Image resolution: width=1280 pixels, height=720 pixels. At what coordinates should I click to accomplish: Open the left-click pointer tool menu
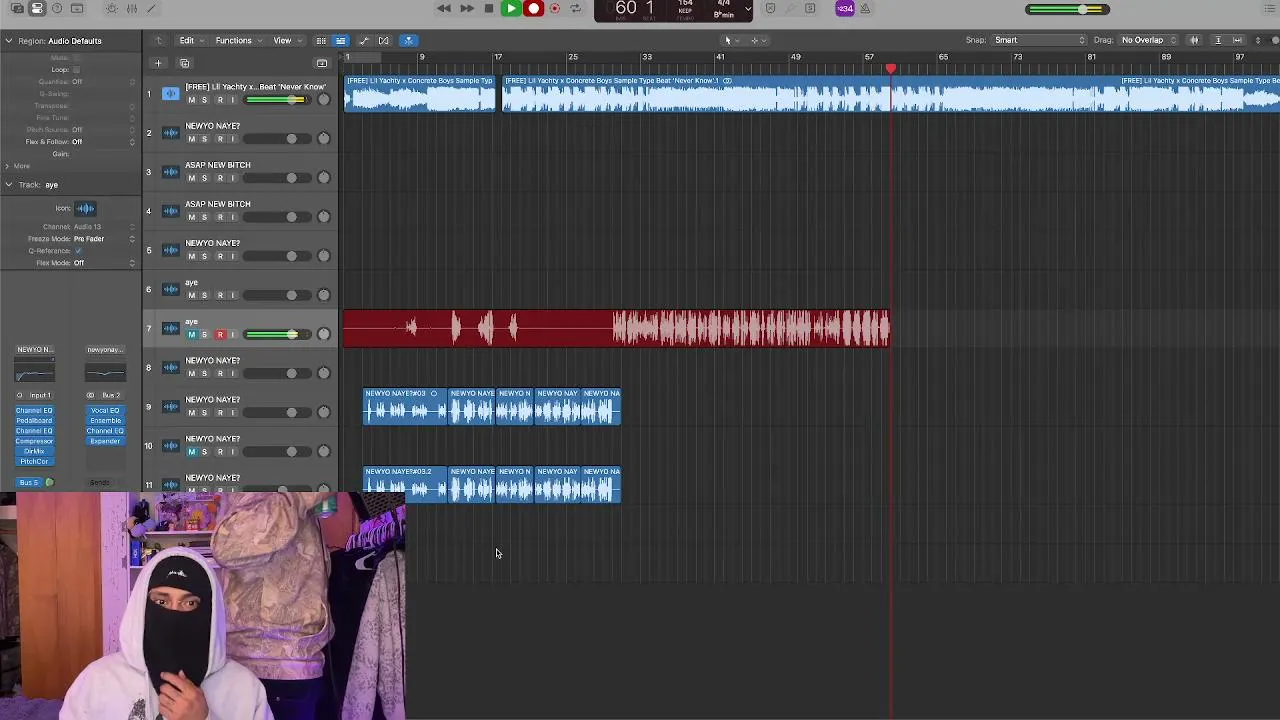click(x=731, y=41)
